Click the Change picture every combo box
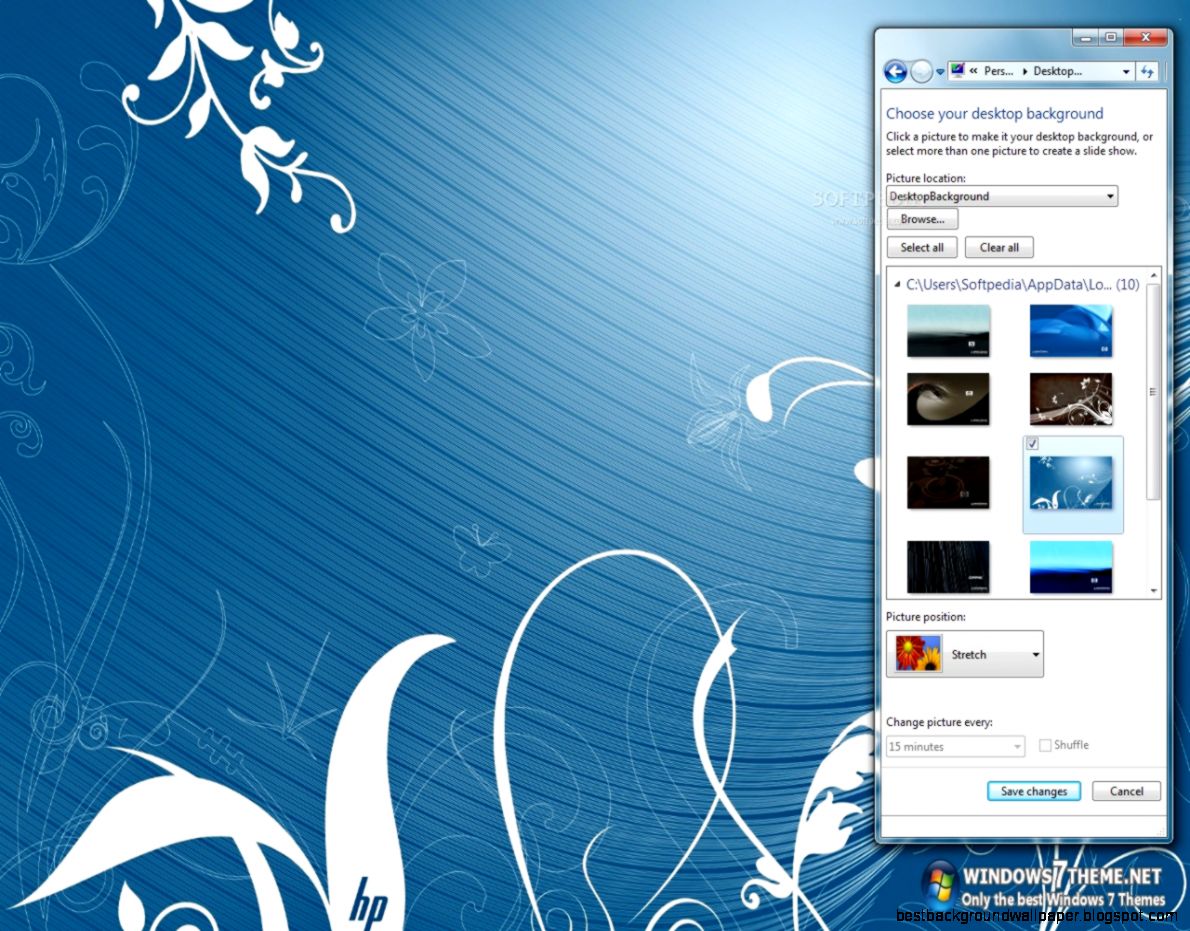This screenshot has height=931, width=1190. [x=955, y=746]
